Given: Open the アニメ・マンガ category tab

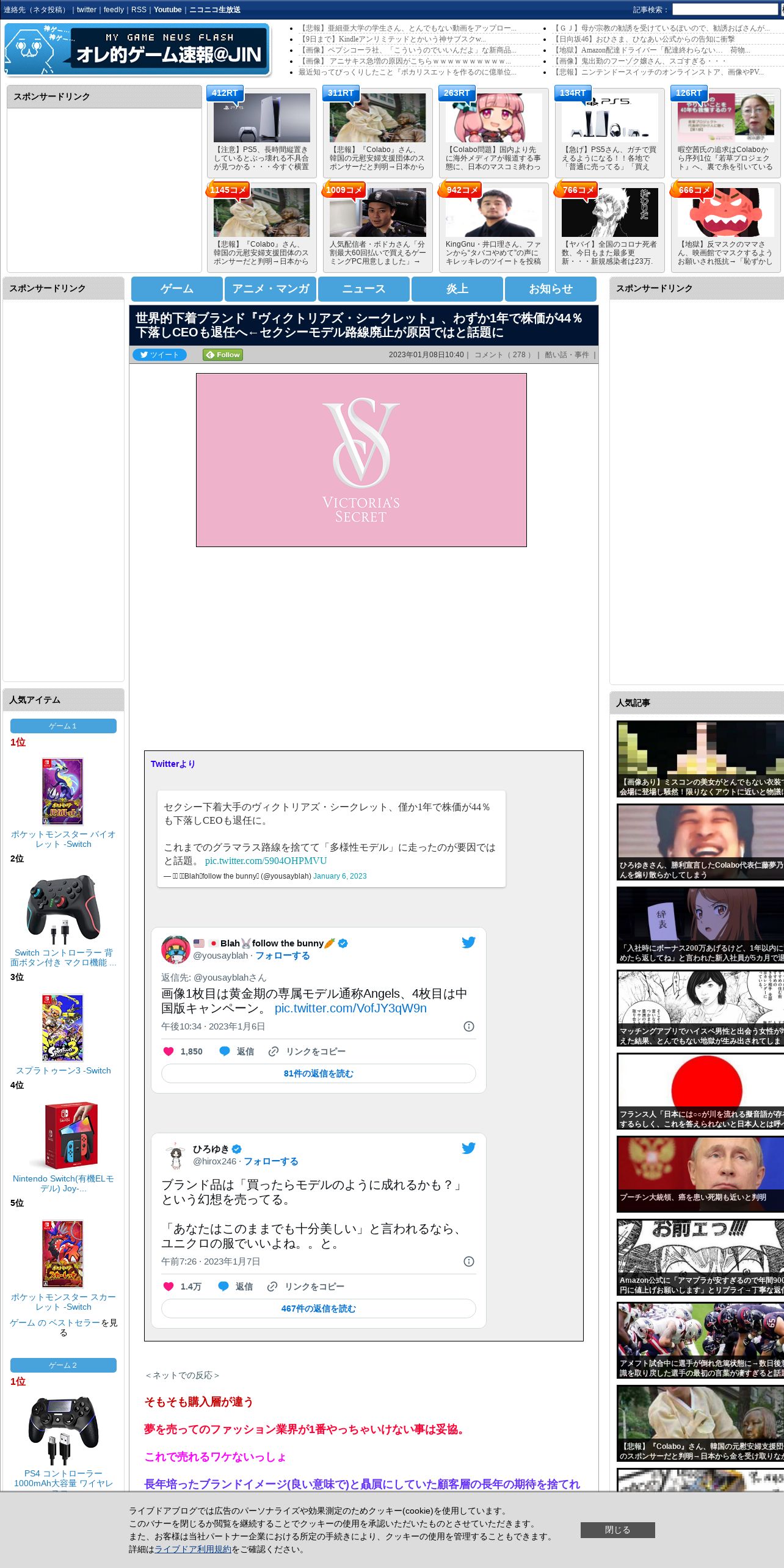Looking at the screenshot, I should [x=270, y=289].
